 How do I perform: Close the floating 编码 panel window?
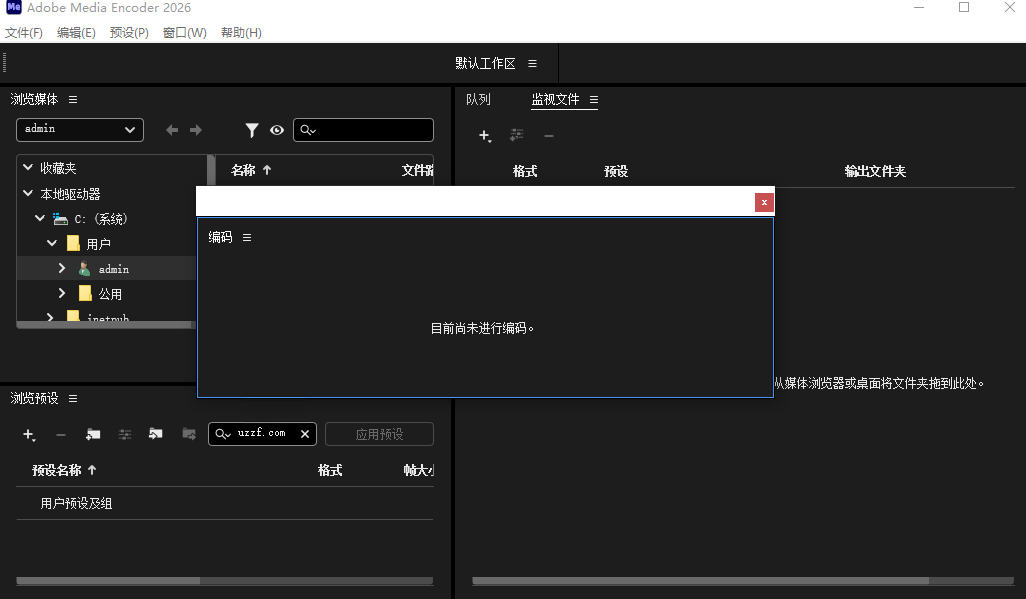point(764,202)
